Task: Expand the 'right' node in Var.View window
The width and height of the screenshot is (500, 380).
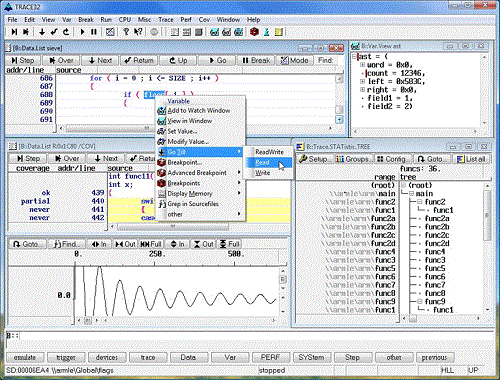Action: pyautogui.click(x=362, y=89)
